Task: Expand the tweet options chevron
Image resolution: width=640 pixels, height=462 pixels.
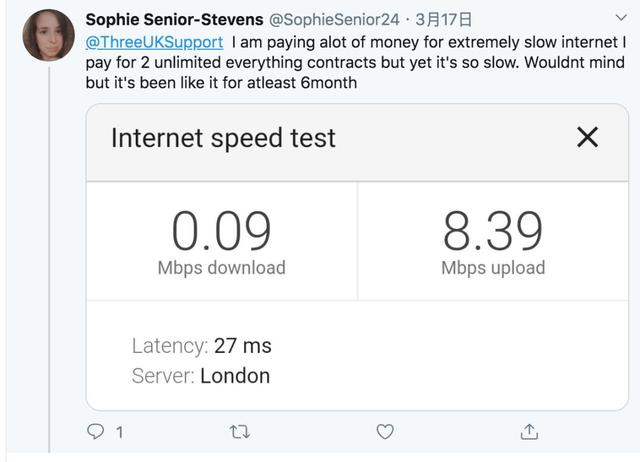Action: point(621,19)
